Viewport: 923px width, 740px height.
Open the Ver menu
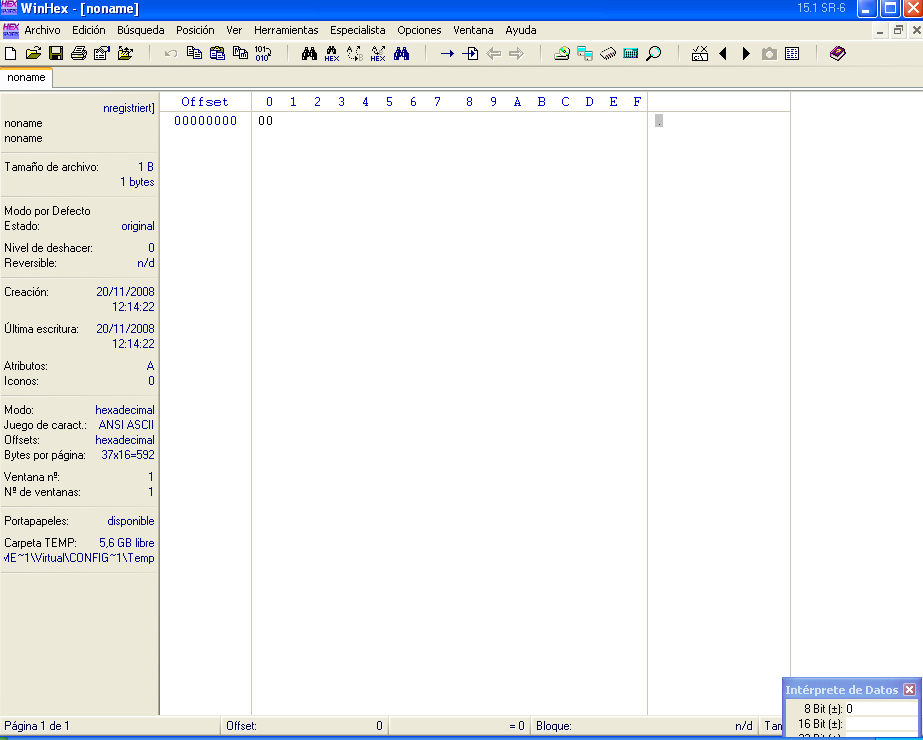coord(234,30)
